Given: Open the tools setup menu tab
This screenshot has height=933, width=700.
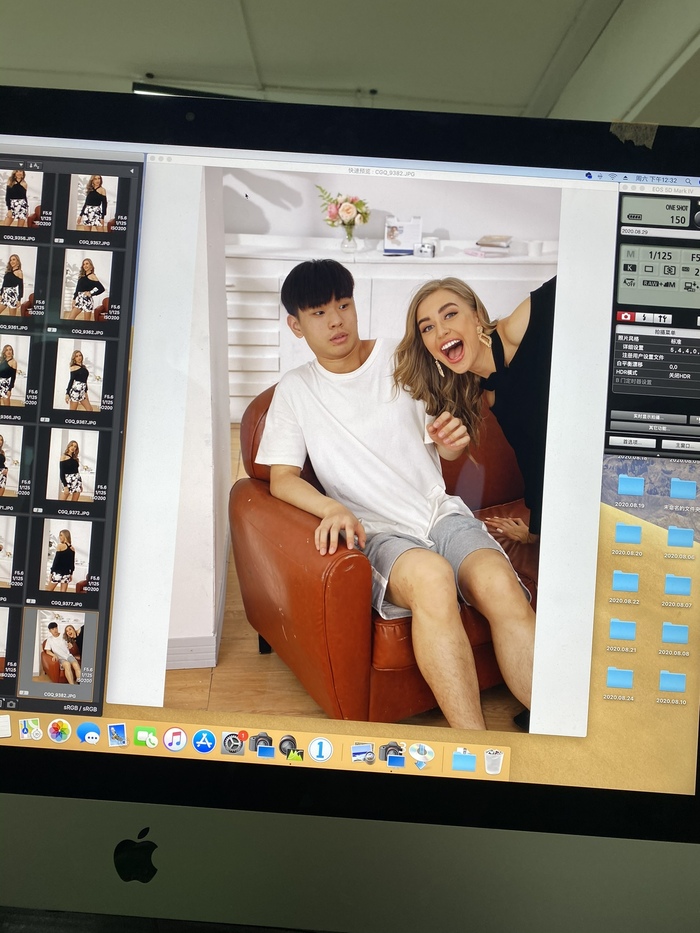Looking at the screenshot, I should tap(662, 318).
